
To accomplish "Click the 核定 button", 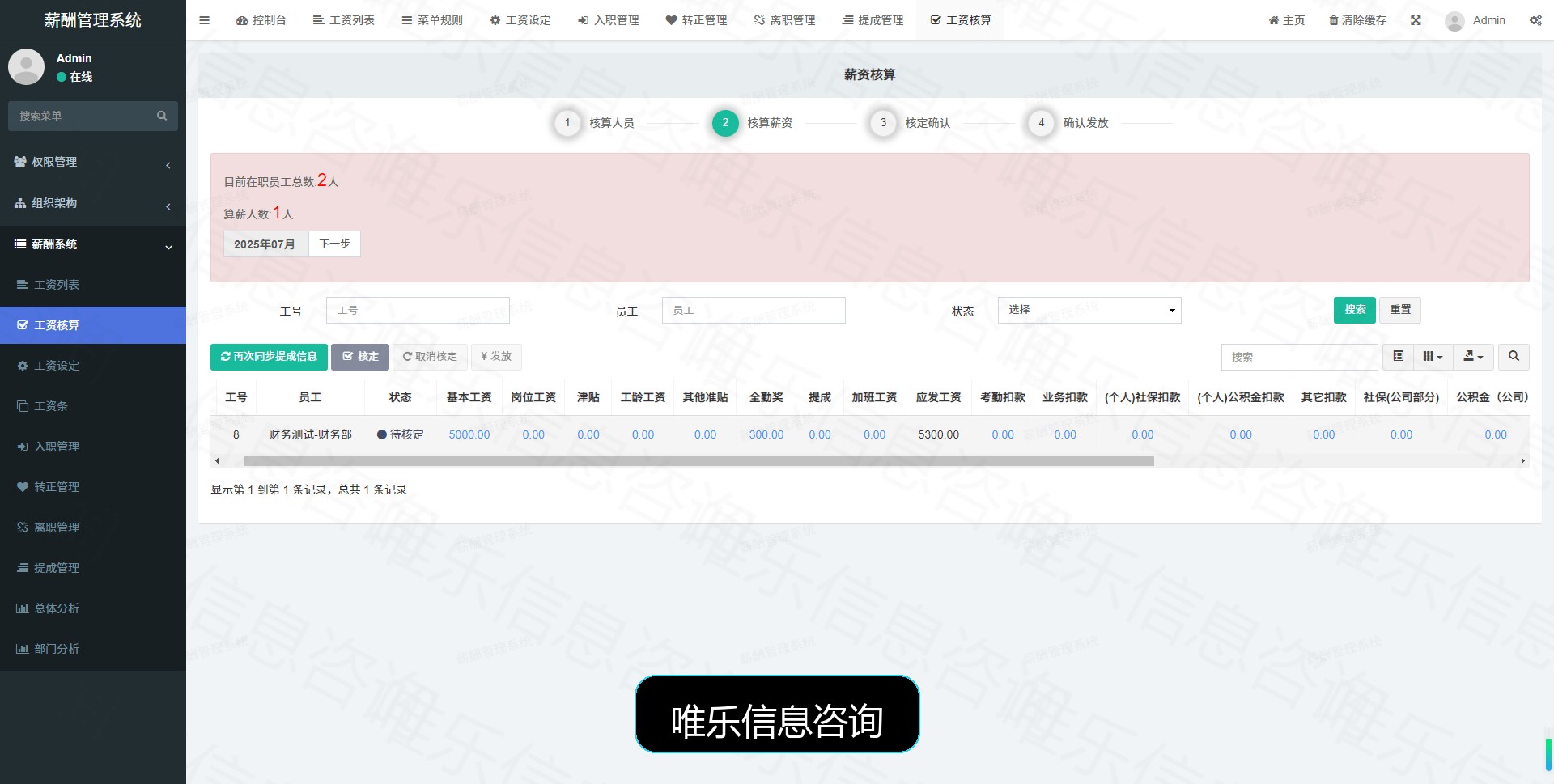I will pos(360,357).
